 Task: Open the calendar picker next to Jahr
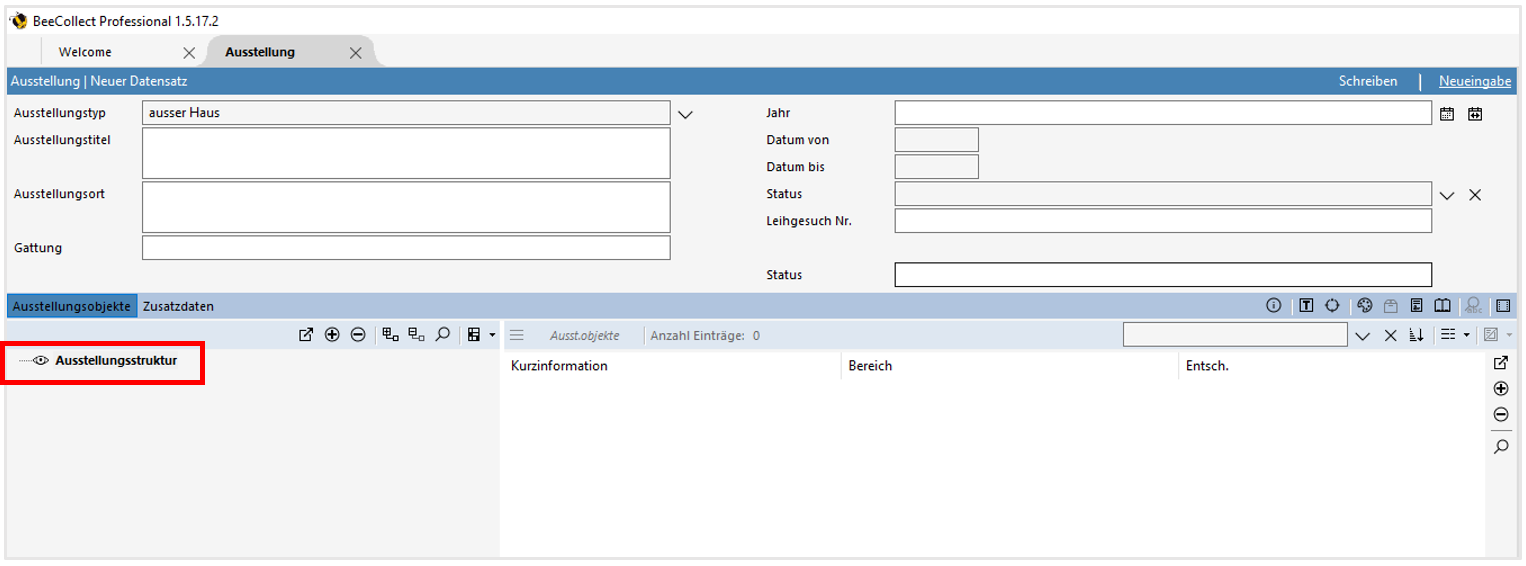click(x=1446, y=114)
